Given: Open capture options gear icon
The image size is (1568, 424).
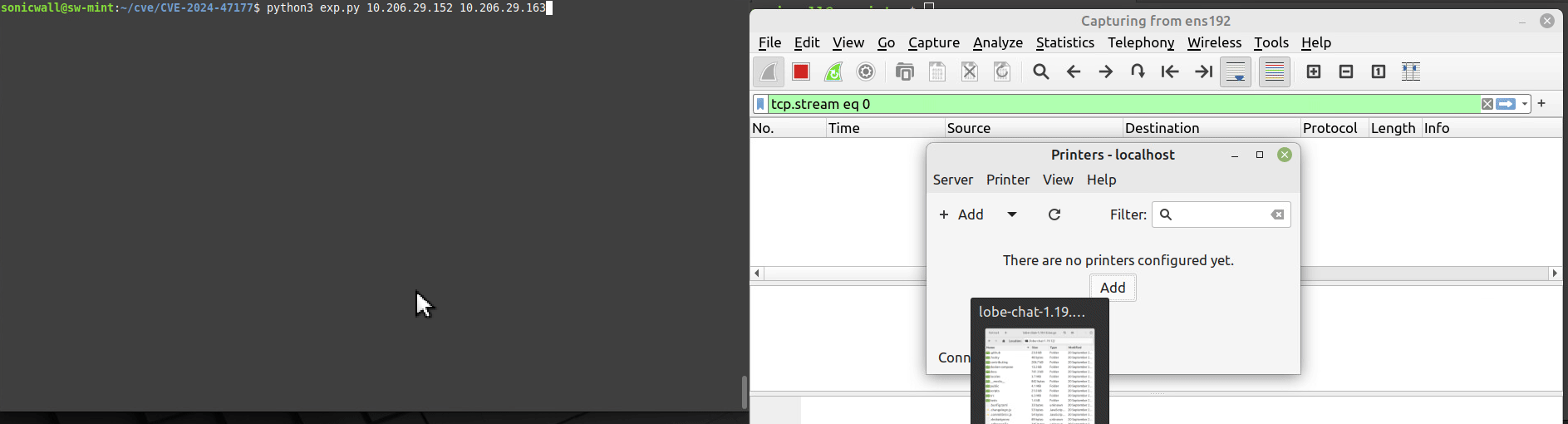Looking at the screenshot, I should tap(866, 72).
